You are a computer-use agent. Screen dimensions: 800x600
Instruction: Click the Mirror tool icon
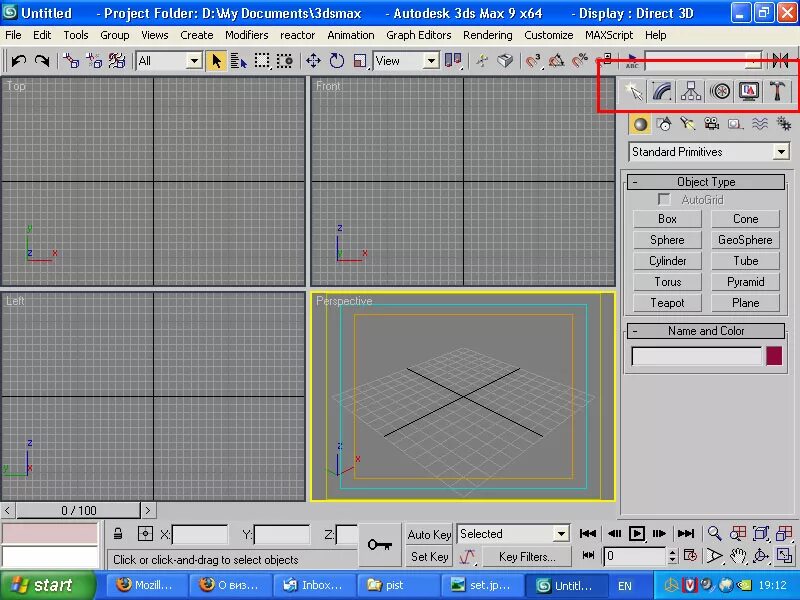coord(781,61)
